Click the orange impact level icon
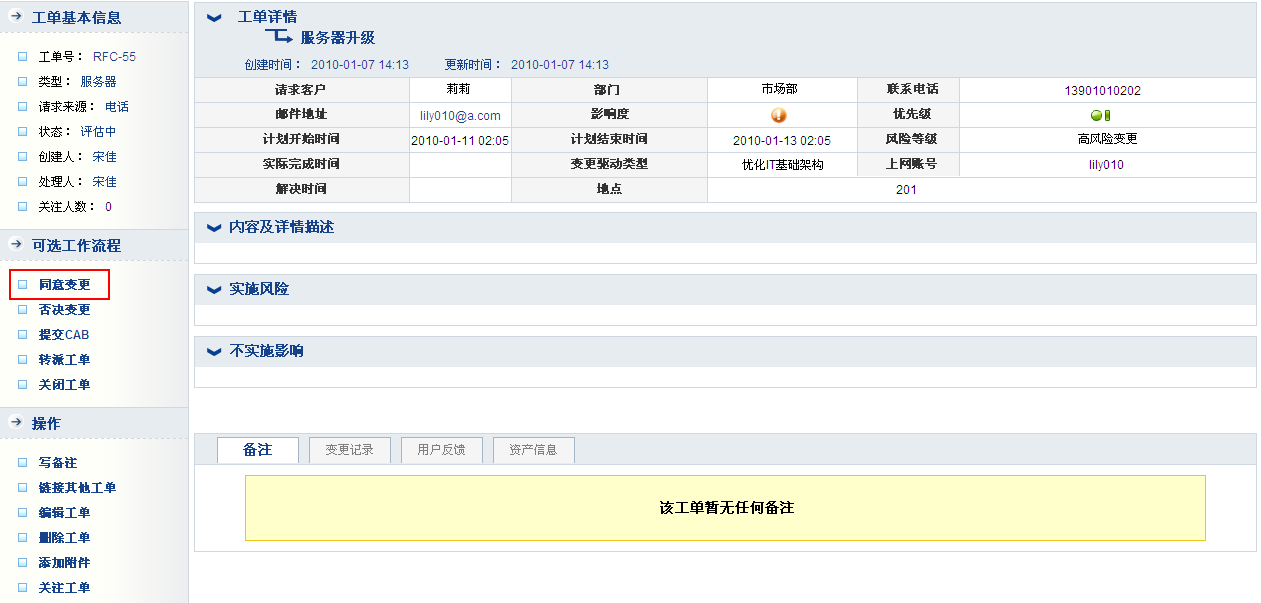Image resolution: width=1261 pixels, height=603 pixels. 779,115
